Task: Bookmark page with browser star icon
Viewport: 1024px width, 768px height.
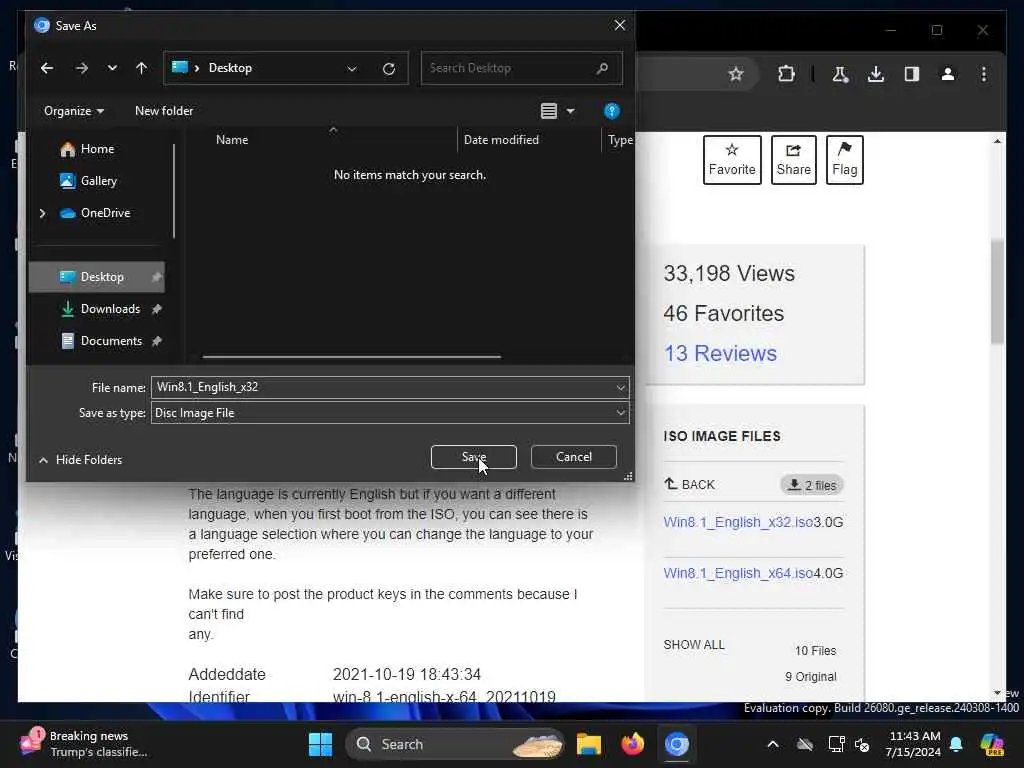Action: pos(736,74)
